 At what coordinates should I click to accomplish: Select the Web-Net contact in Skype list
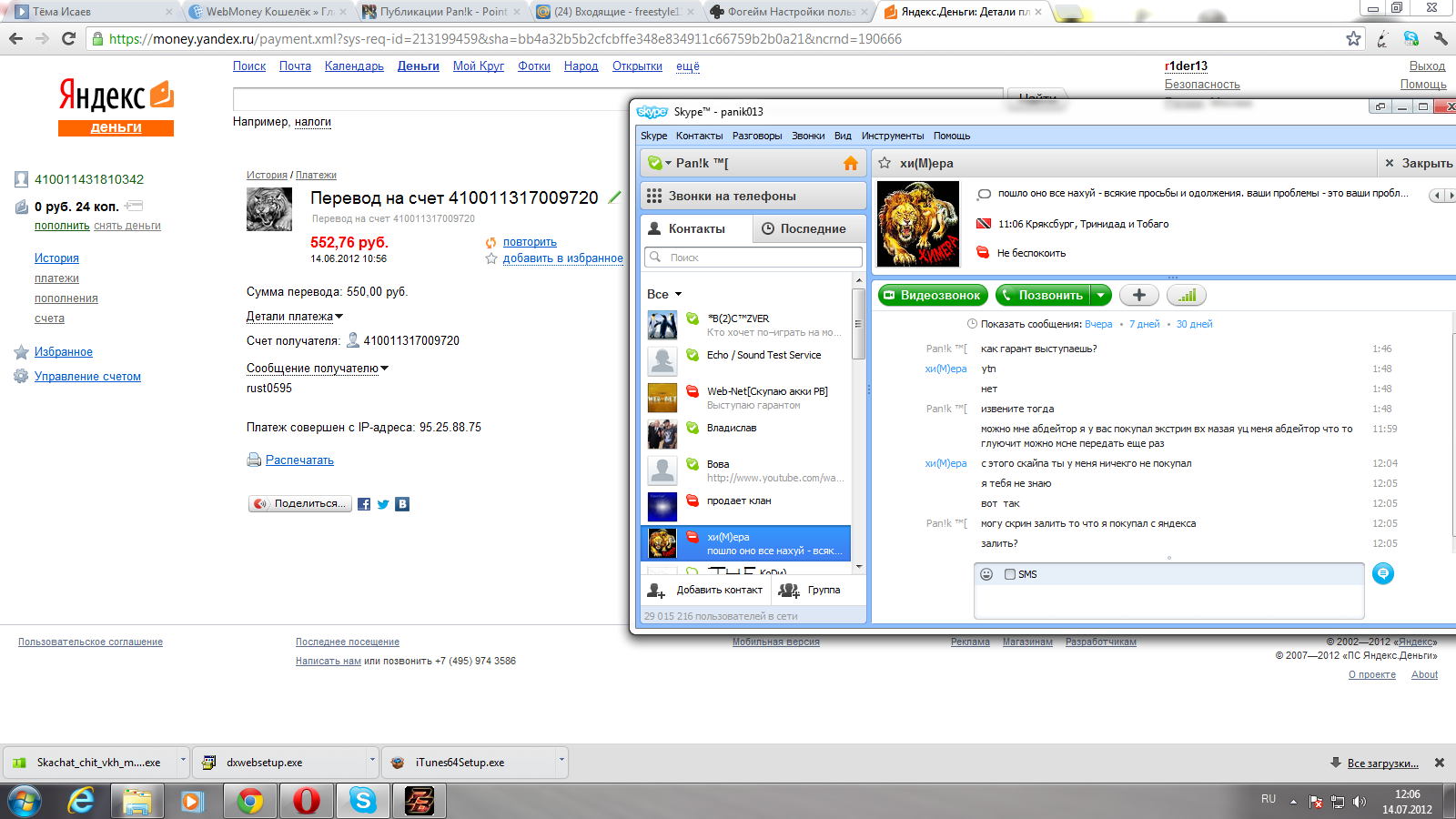pos(746,398)
